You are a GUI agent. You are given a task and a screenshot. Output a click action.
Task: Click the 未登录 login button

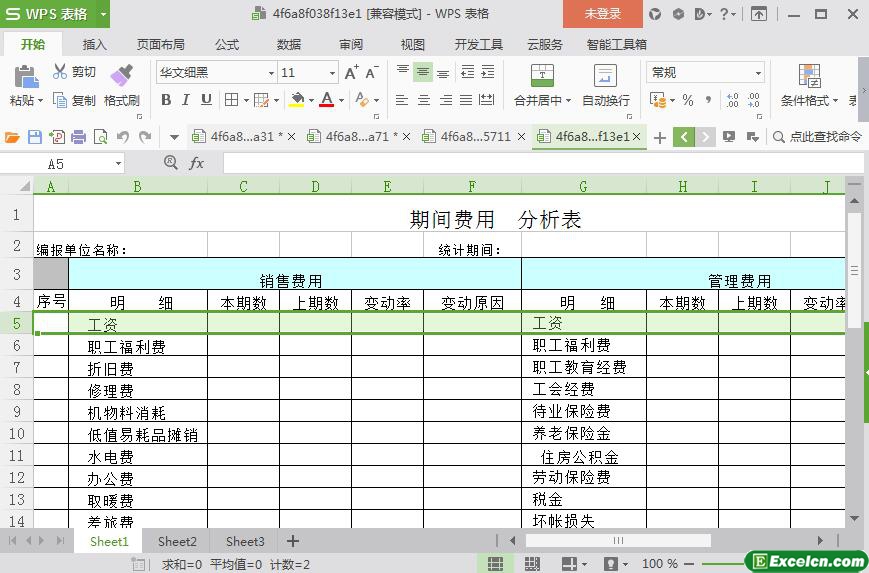click(x=602, y=14)
